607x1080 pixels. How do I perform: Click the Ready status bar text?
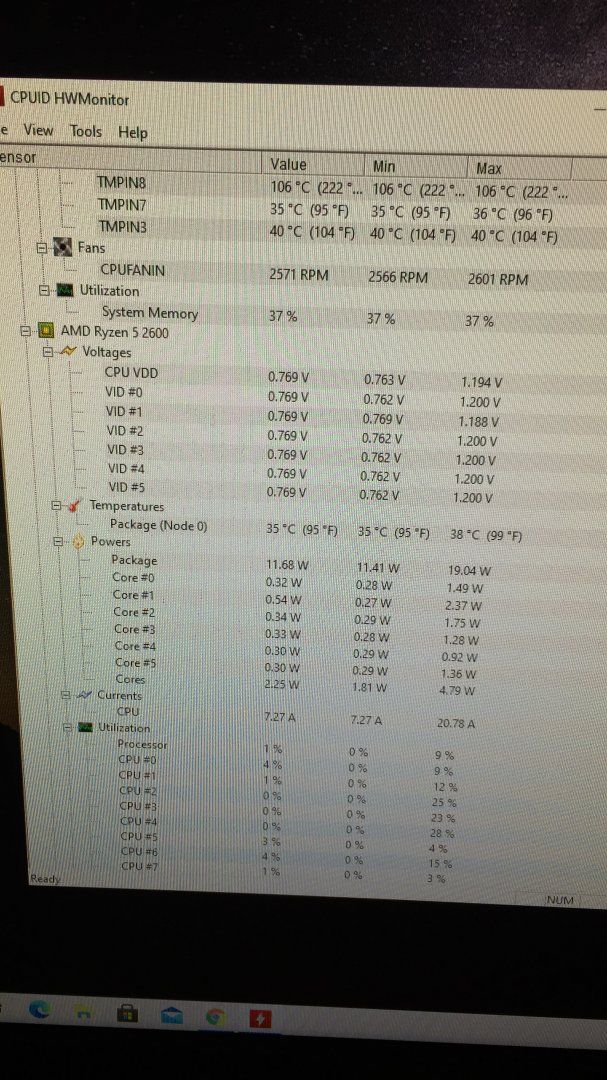pyautogui.click(x=45, y=879)
